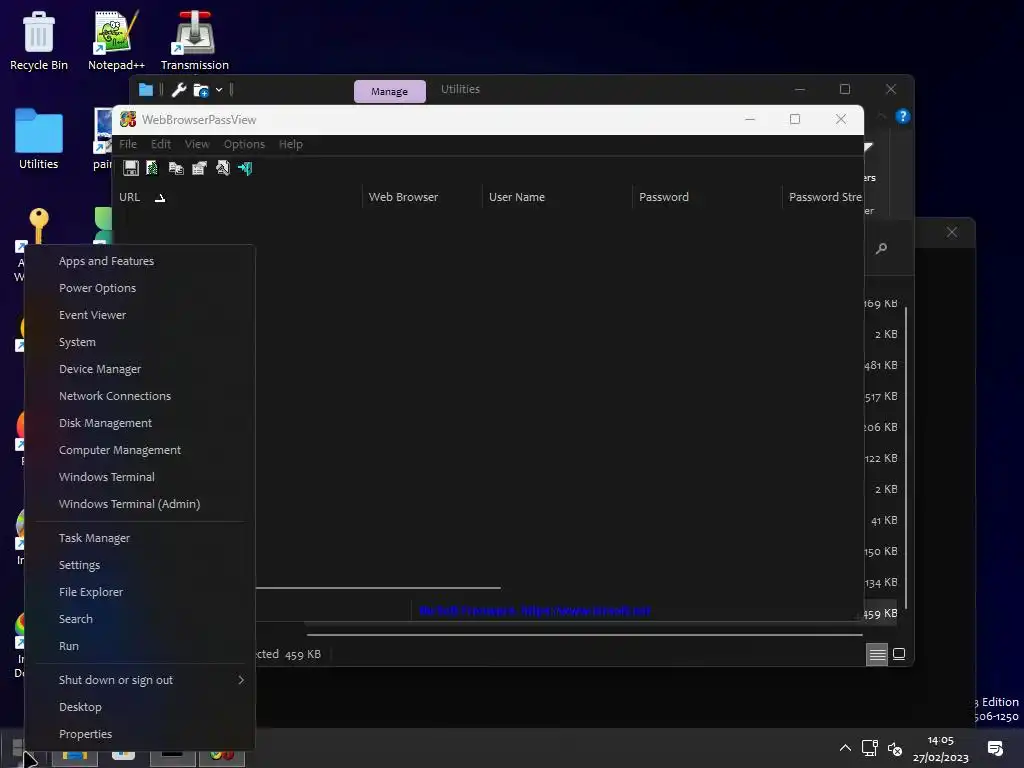Sort by the Password Strength column header
The height and width of the screenshot is (768, 1024).
click(824, 197)
